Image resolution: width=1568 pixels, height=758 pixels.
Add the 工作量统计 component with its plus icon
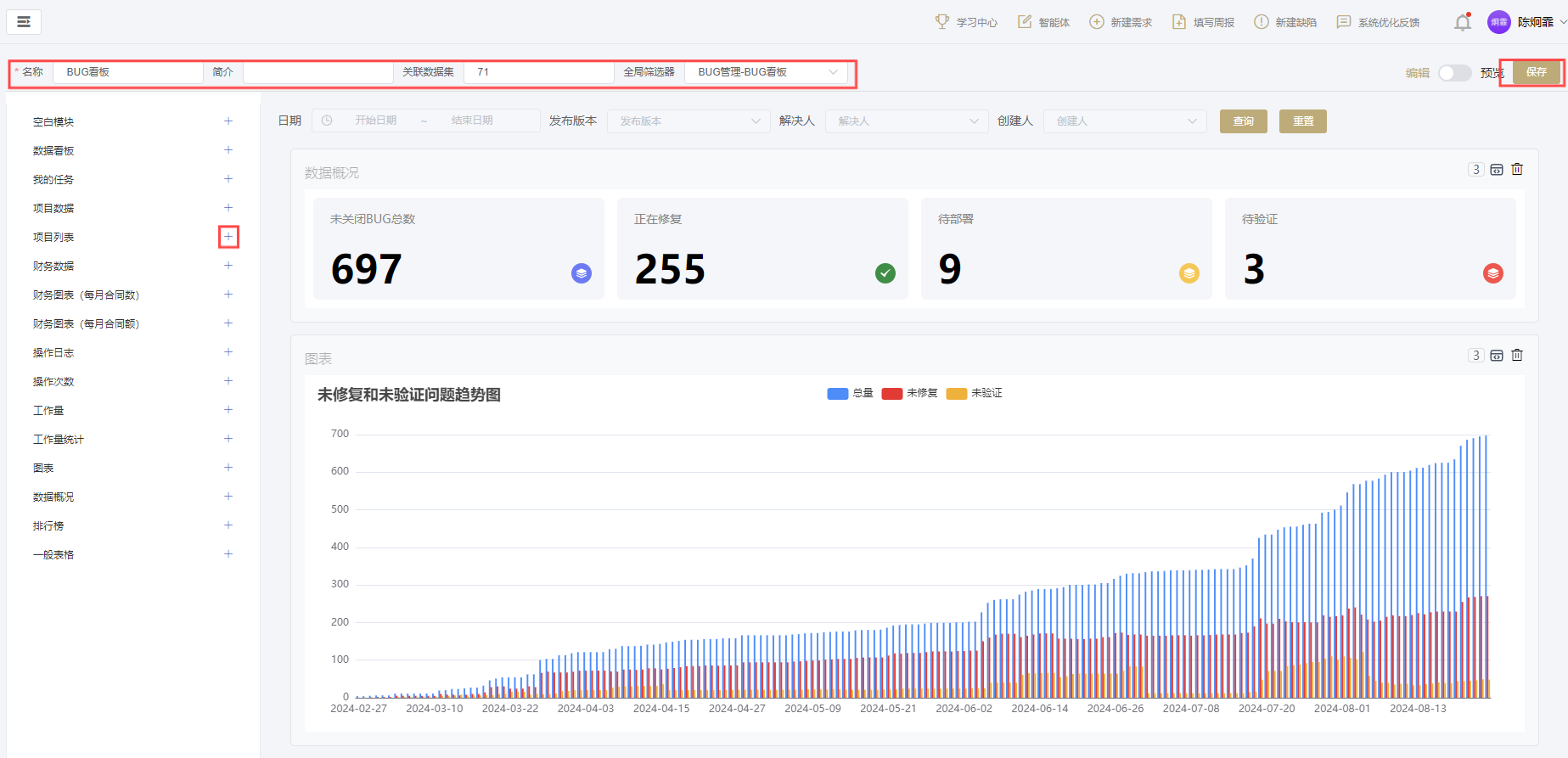tap(228, 439)
